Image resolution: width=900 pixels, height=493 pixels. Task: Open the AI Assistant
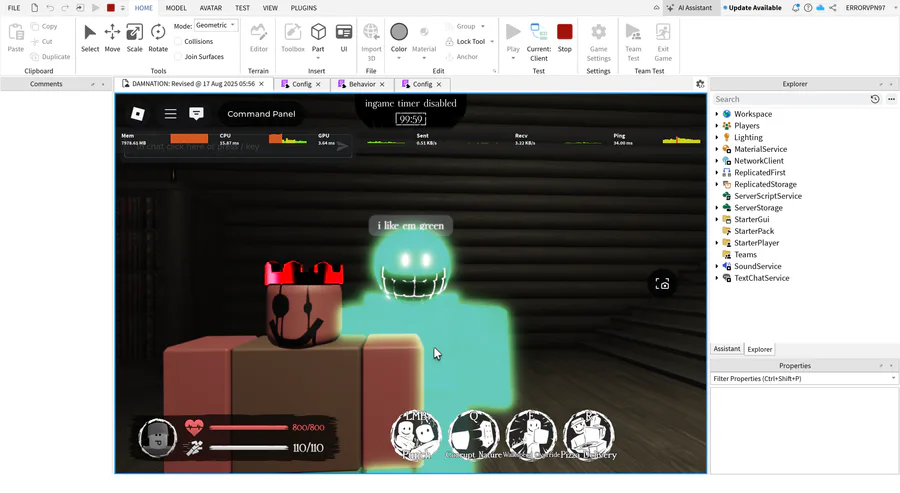689,8
